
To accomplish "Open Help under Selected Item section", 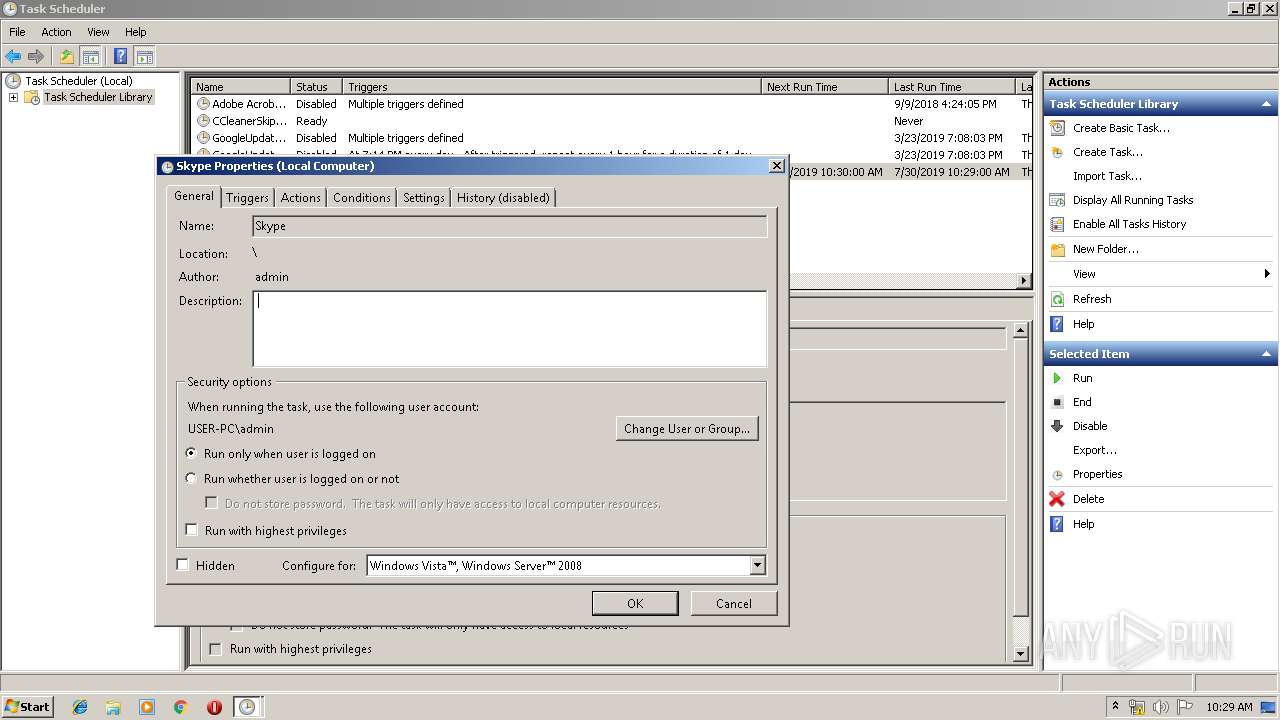I will 1083,524.
